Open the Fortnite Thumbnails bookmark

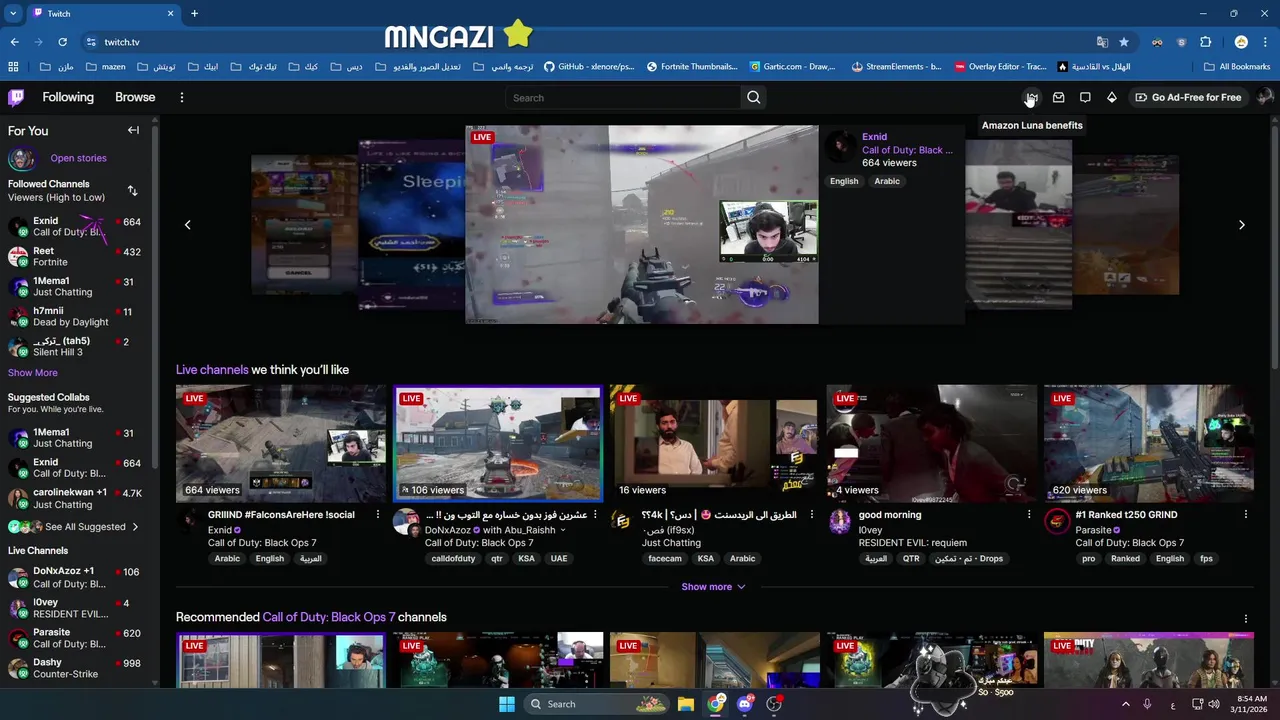693,67
